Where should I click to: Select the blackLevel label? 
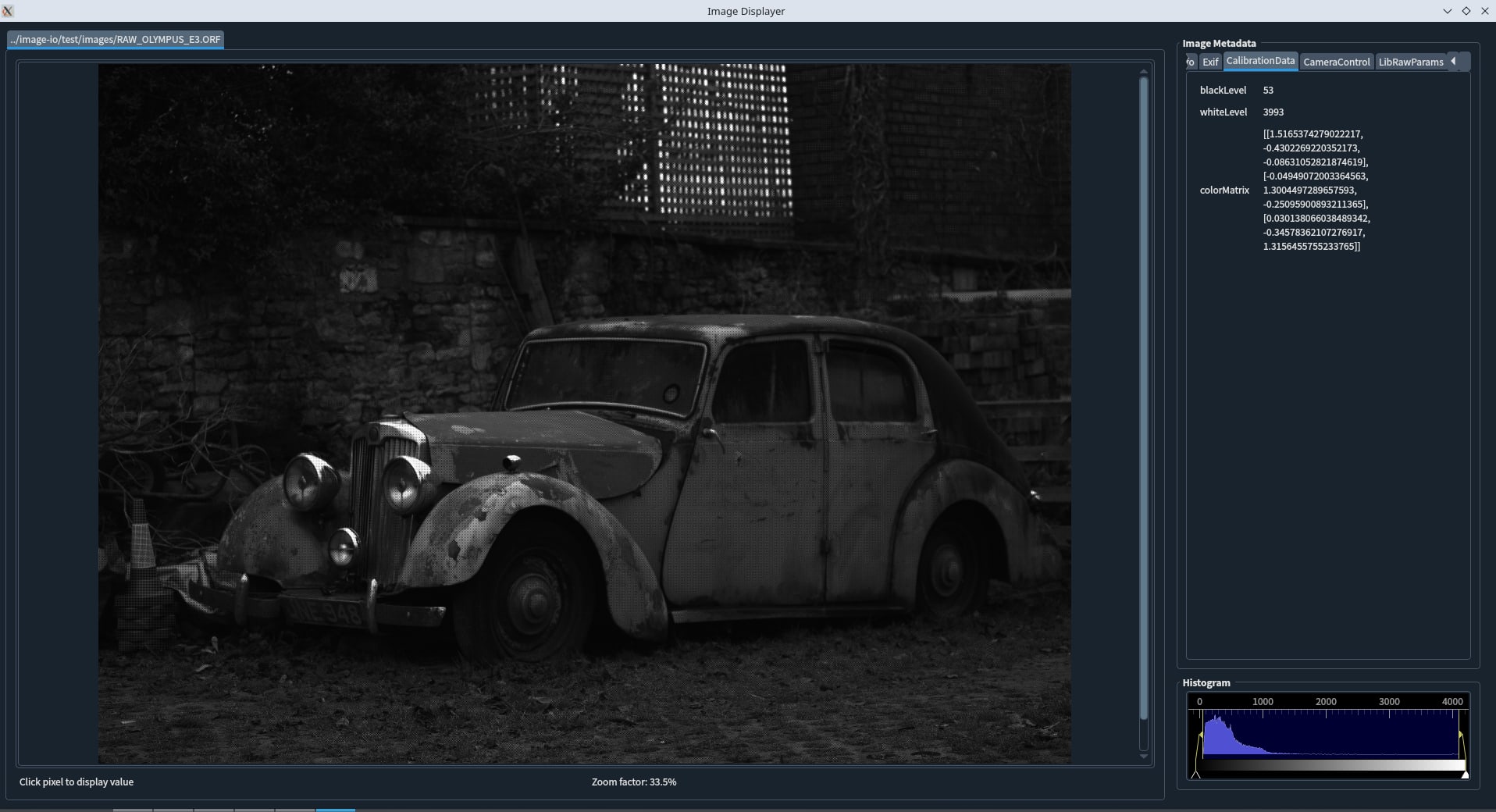point(1223,91)
